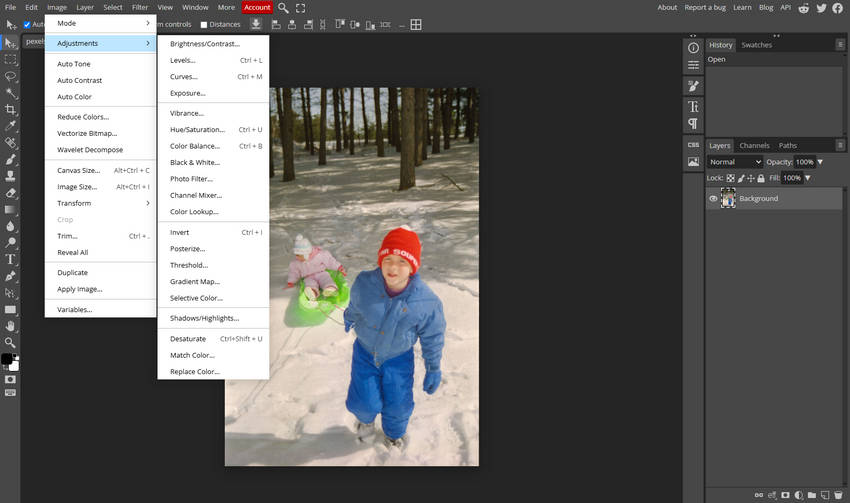Open the Learn link
Image resolution: width=850 pixels, height=503 pixels.
point(742,8)
